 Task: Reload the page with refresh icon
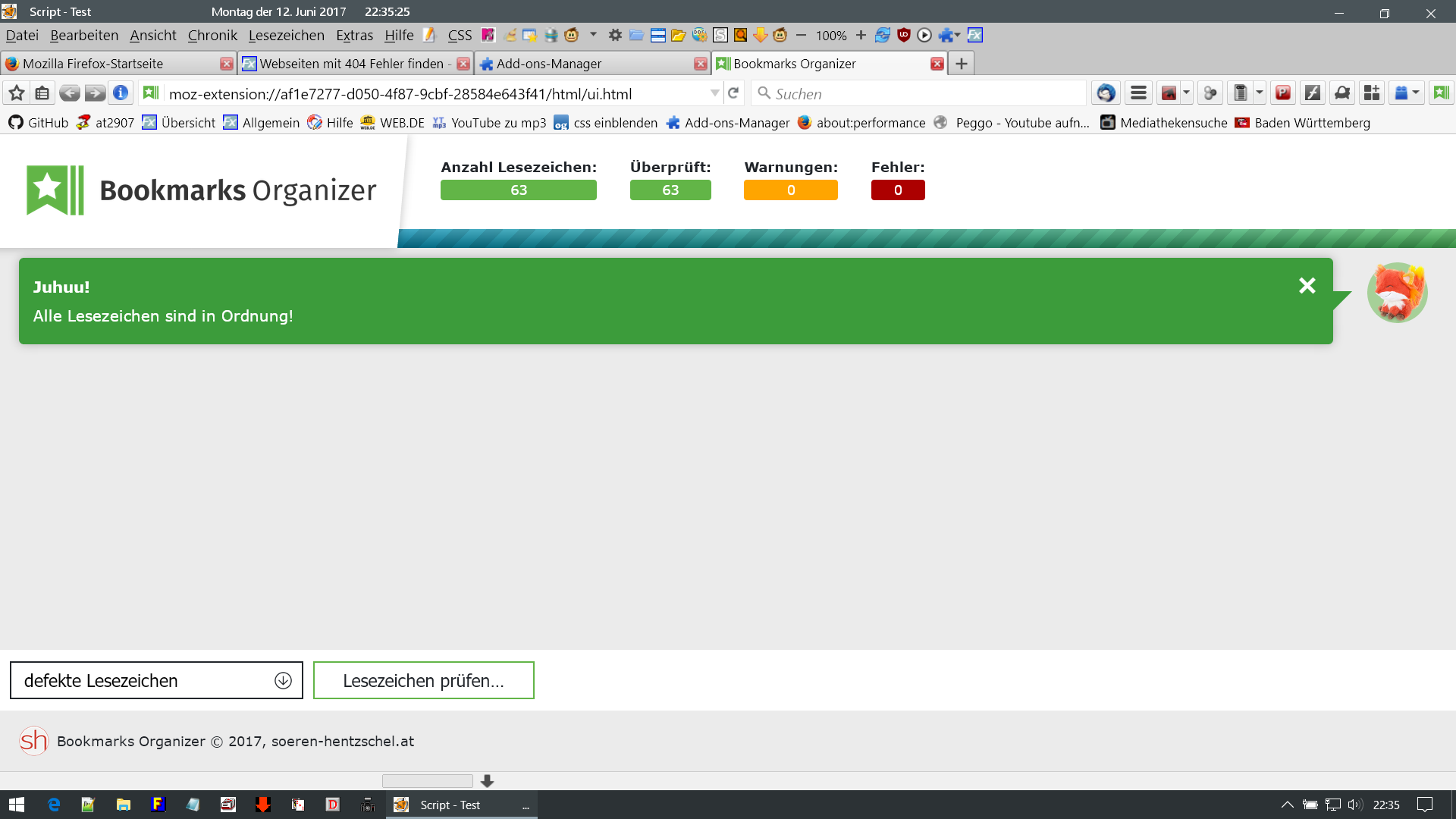(733, 93)
